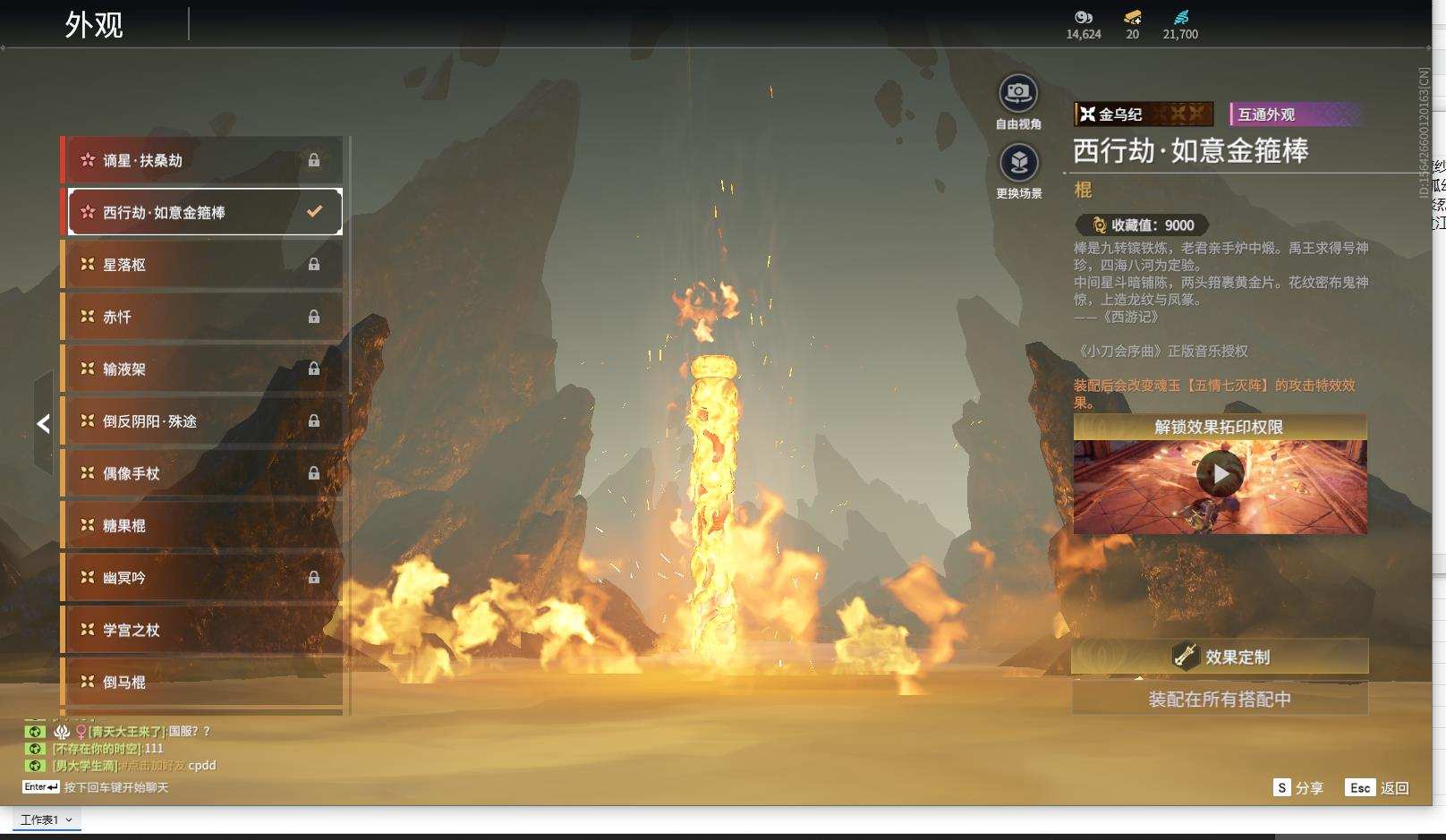This screenshot has height=840, width=1446.
Task: Click the Enter chat input prompt
Action: tap(96, 787)
